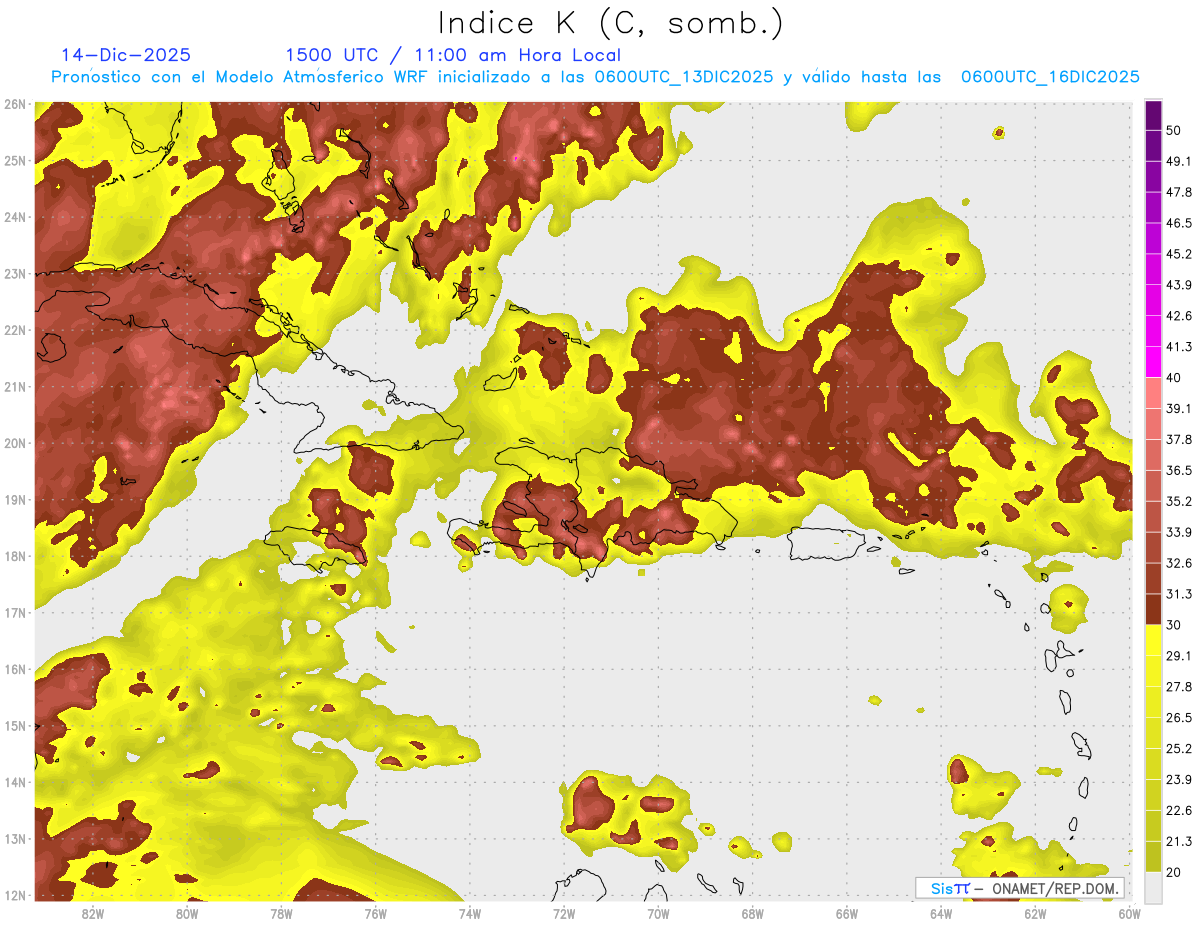The image size is (1200, 927).
Task: Click the 18N latitude axis label
Action: point(14,557)
